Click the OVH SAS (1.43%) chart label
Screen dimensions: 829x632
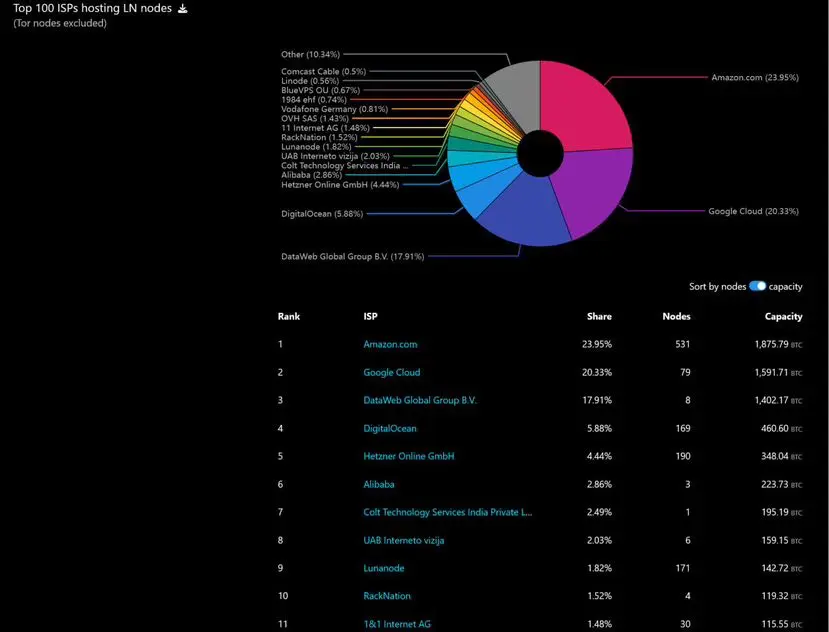coord(315,118)
